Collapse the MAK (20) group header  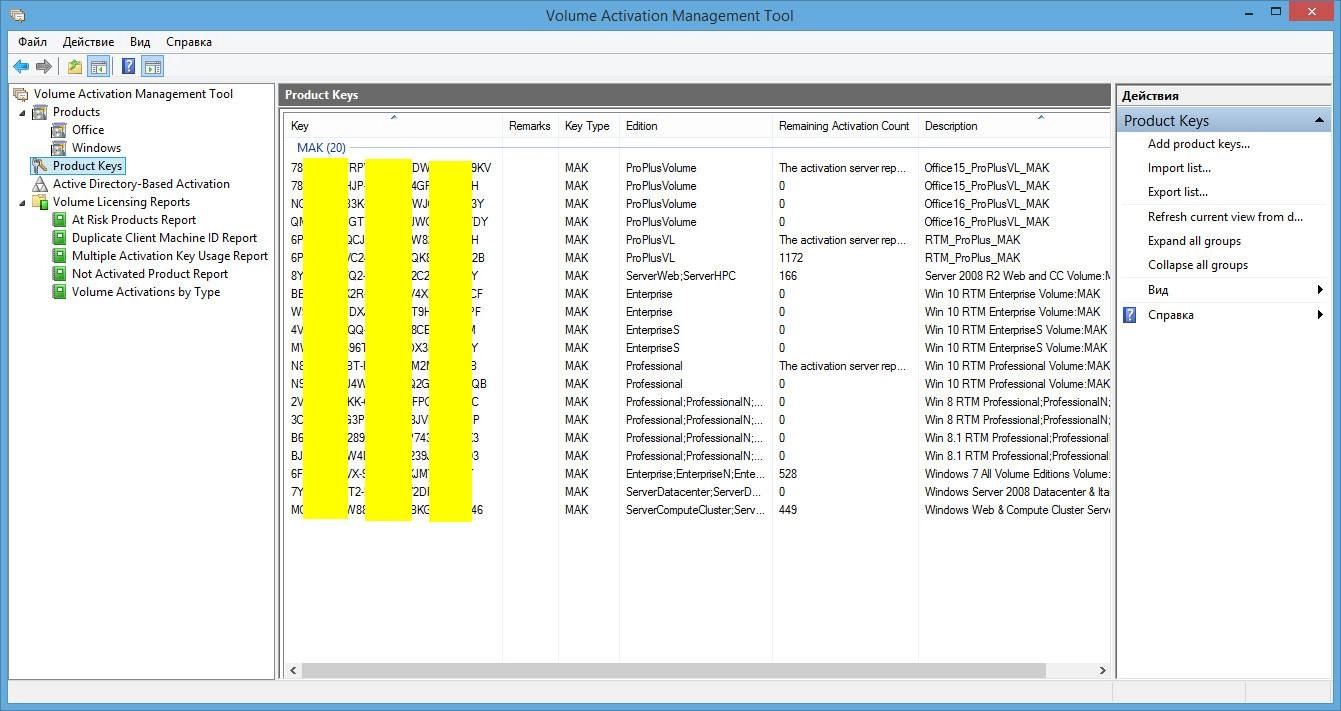coord(321,148)
